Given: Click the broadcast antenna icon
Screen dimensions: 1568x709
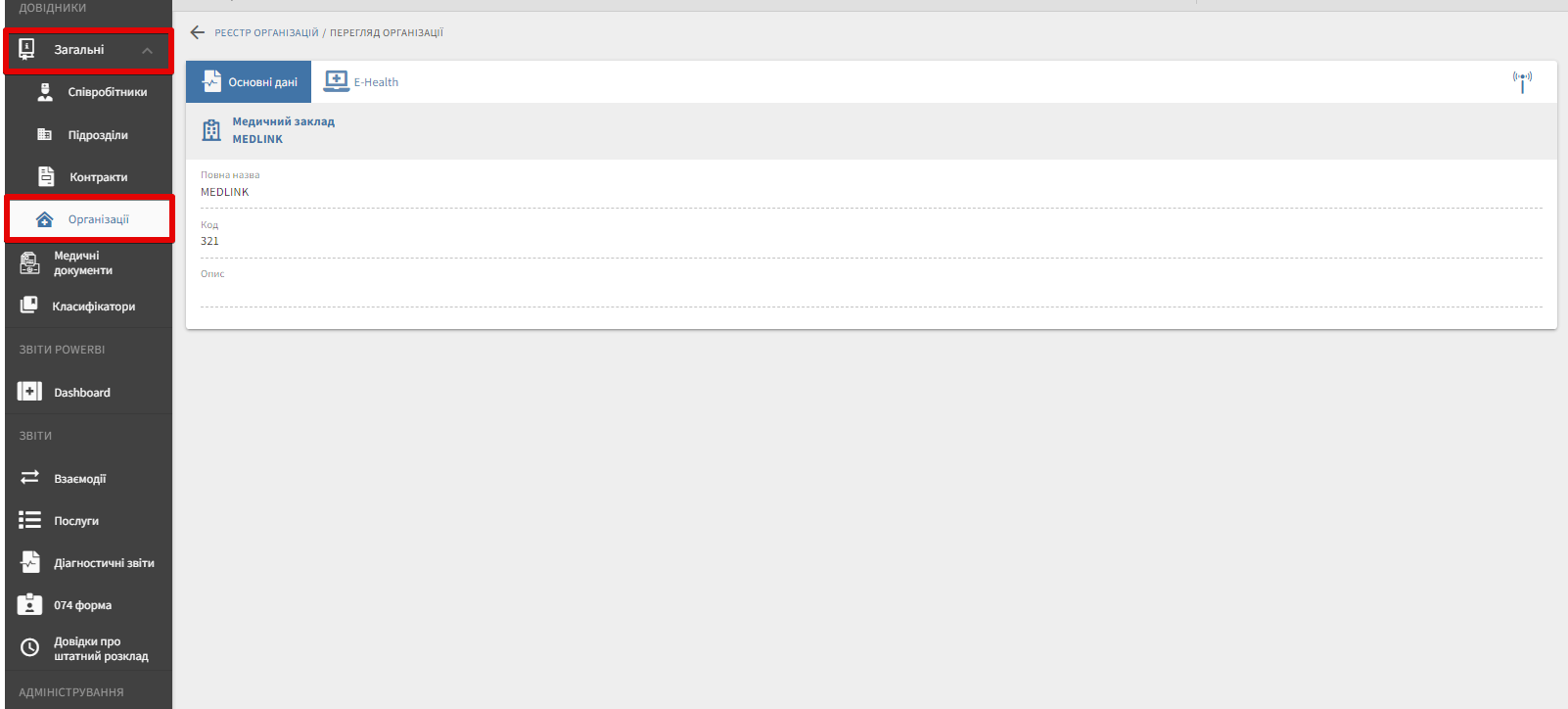Looking at the screenshot, I should tap(1522, 81).
